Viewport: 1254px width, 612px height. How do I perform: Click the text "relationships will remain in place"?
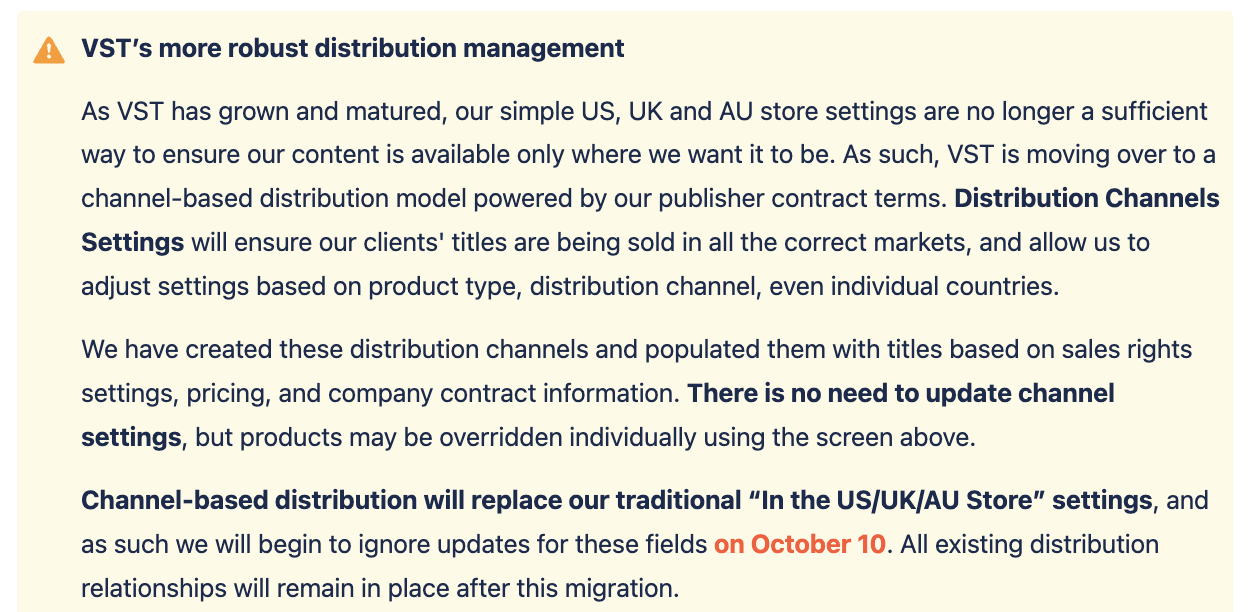tap(267, 589)
